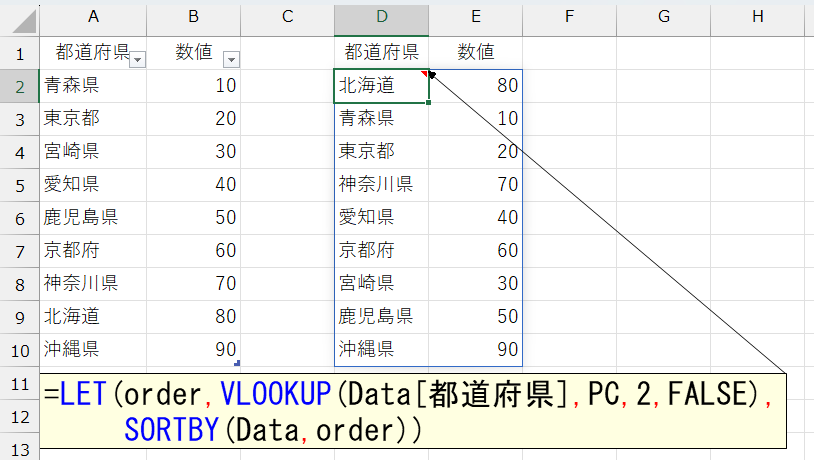Screen dimensions: 814x460
Task: Select row 2 header
Action: point(20,86)
